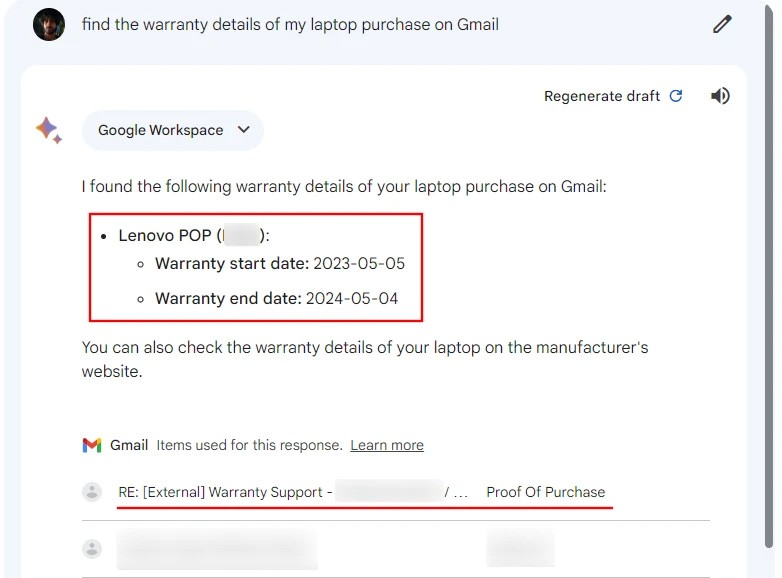
Task: Click the chevron arrow in Google Workspace chip
Action: pyautogui.click(x=243, y=130)
